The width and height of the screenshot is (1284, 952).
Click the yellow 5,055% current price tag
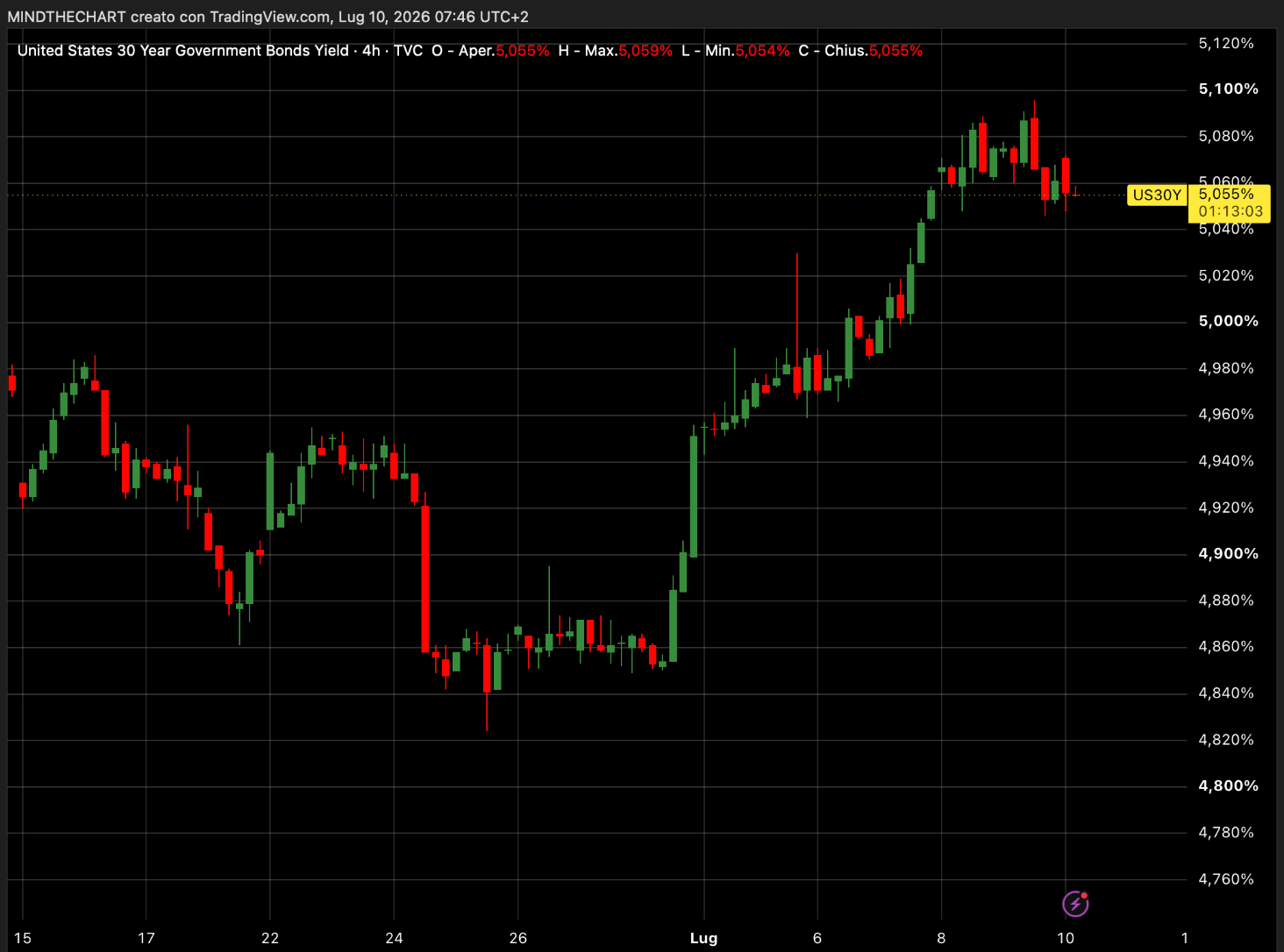click(x=1226, y=195)
